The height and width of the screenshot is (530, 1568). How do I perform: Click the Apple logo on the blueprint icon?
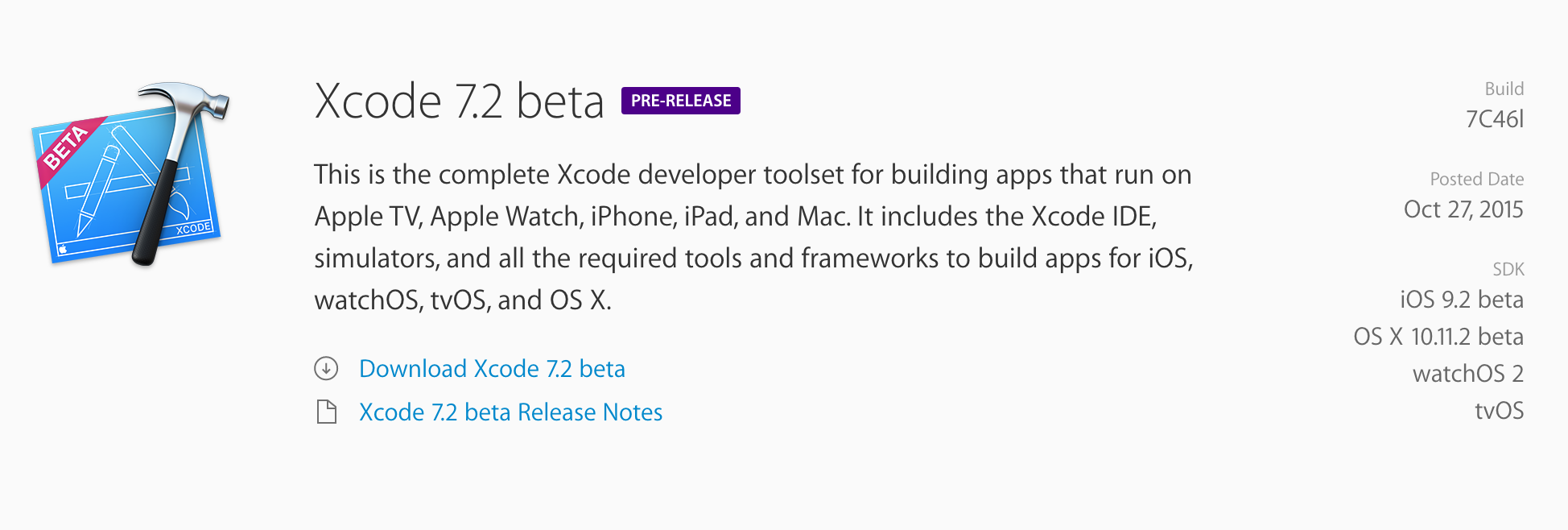click(63, 250)
